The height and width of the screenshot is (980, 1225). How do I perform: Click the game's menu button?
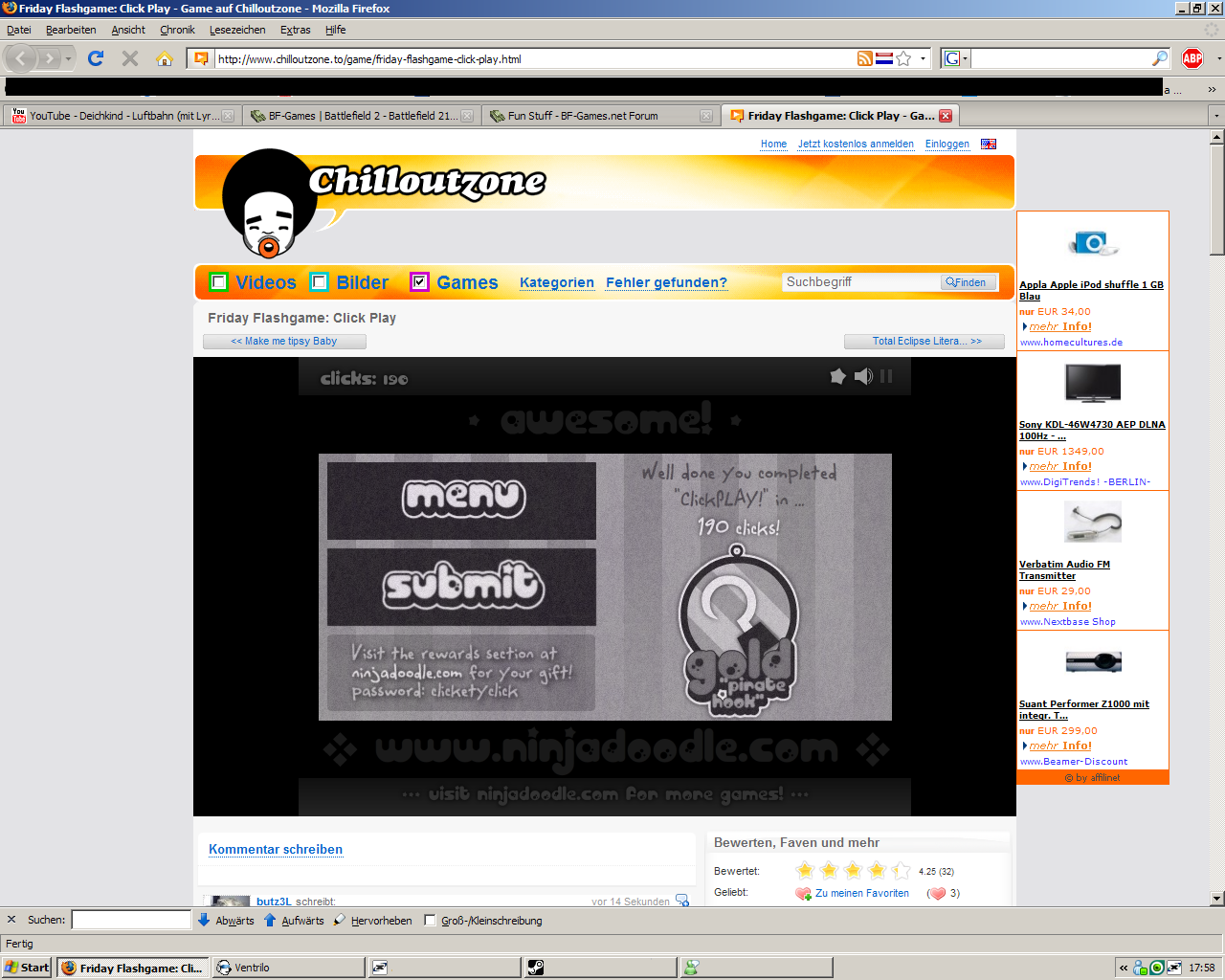461,501
